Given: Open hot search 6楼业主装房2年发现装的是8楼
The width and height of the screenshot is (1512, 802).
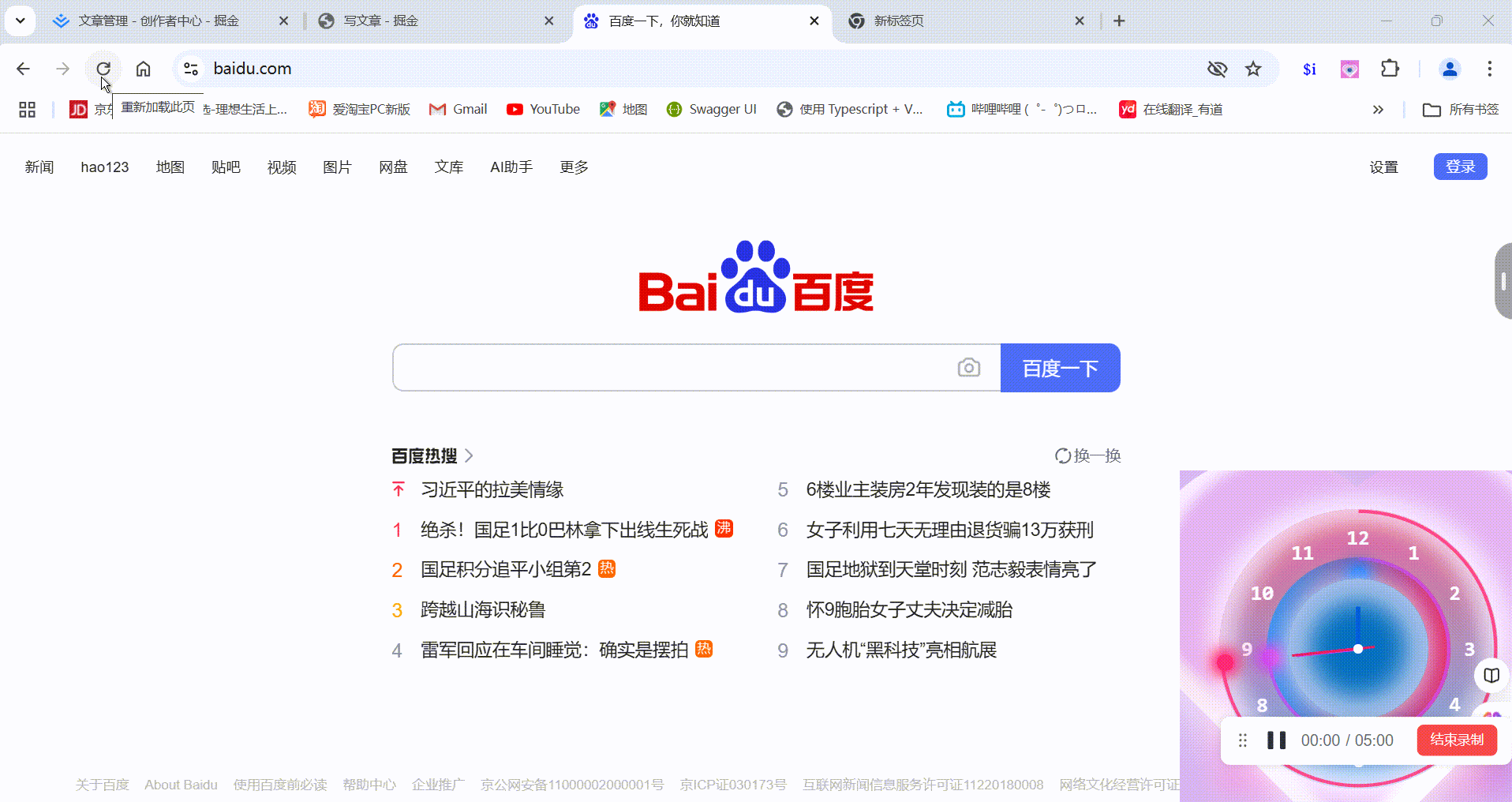Looking at the screenshot, I should [928, 489].
